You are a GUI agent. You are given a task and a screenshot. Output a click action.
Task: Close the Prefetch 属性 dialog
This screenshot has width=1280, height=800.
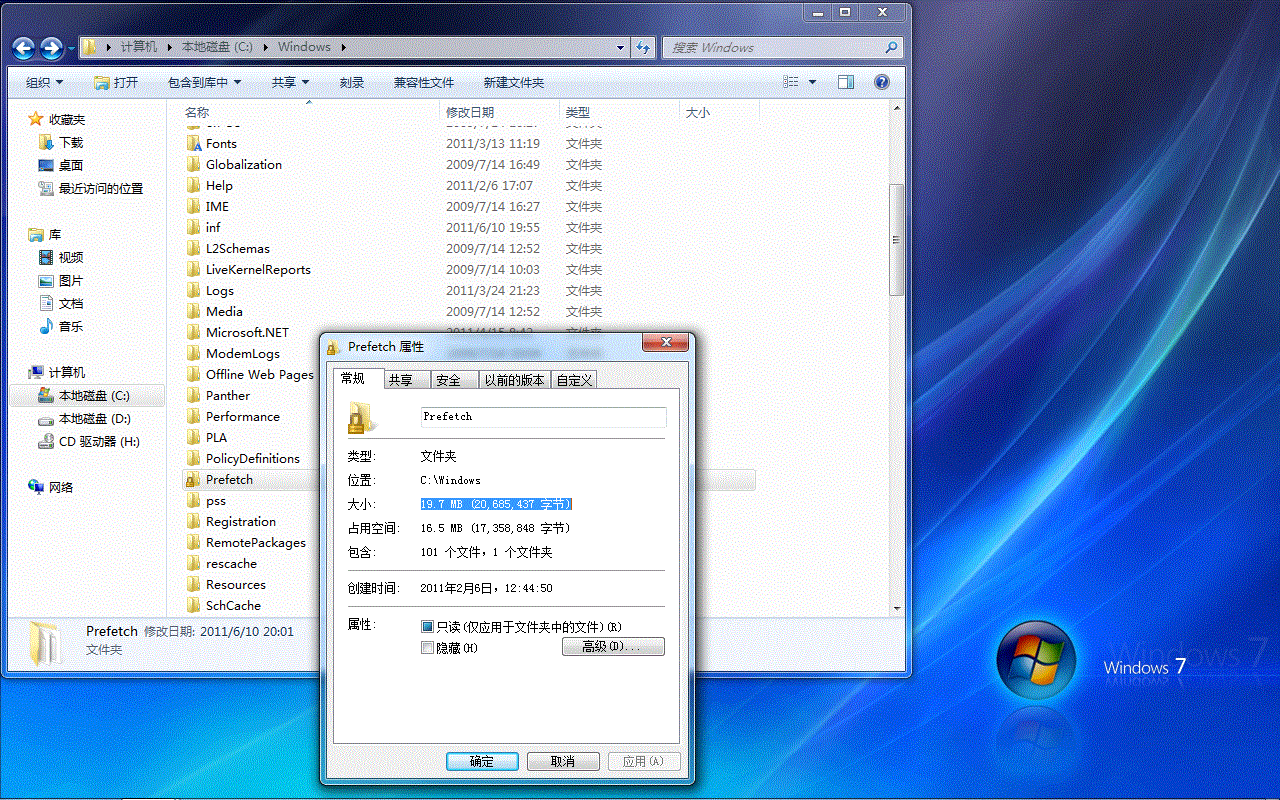[664, 344]
